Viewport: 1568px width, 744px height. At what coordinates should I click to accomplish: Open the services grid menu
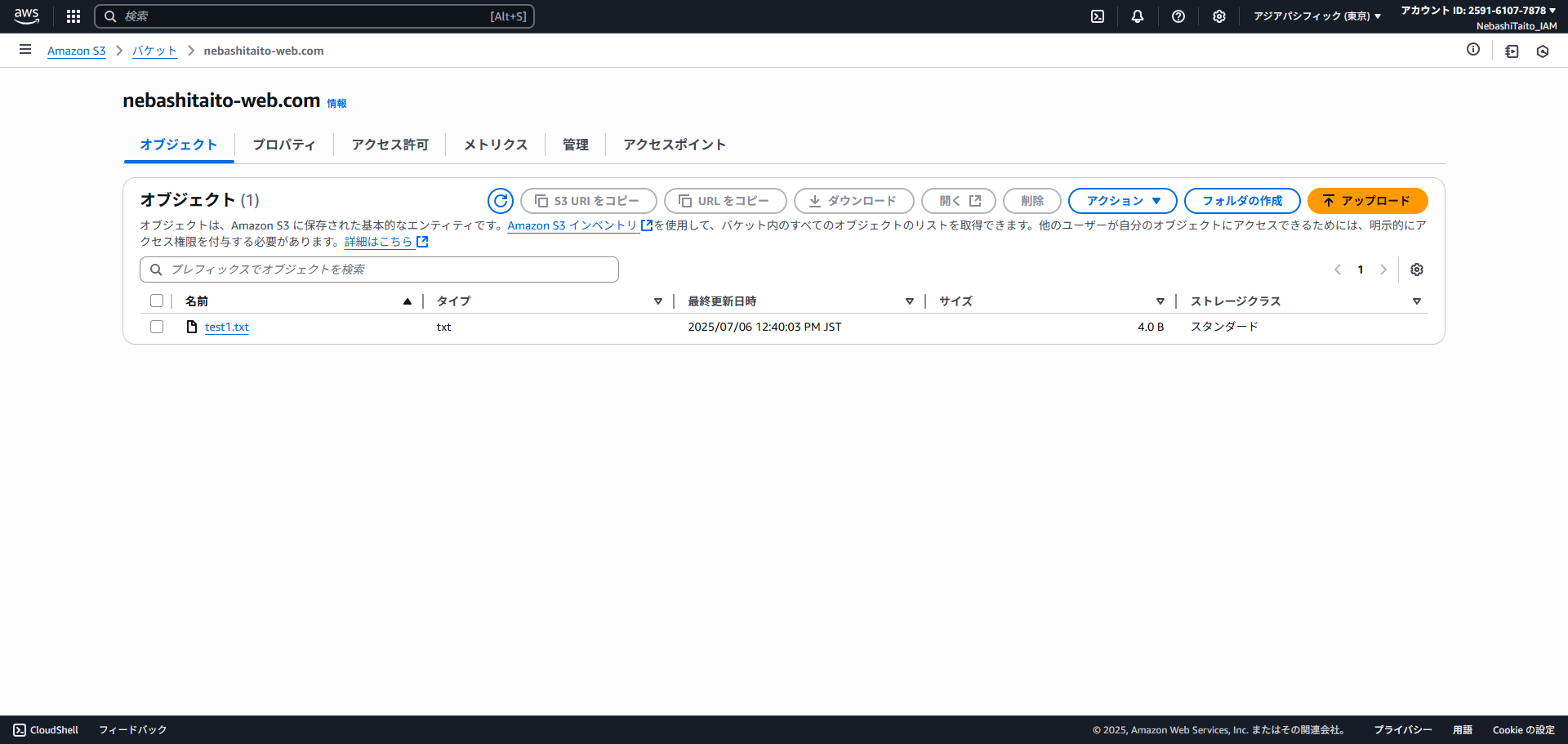point(73,16)
